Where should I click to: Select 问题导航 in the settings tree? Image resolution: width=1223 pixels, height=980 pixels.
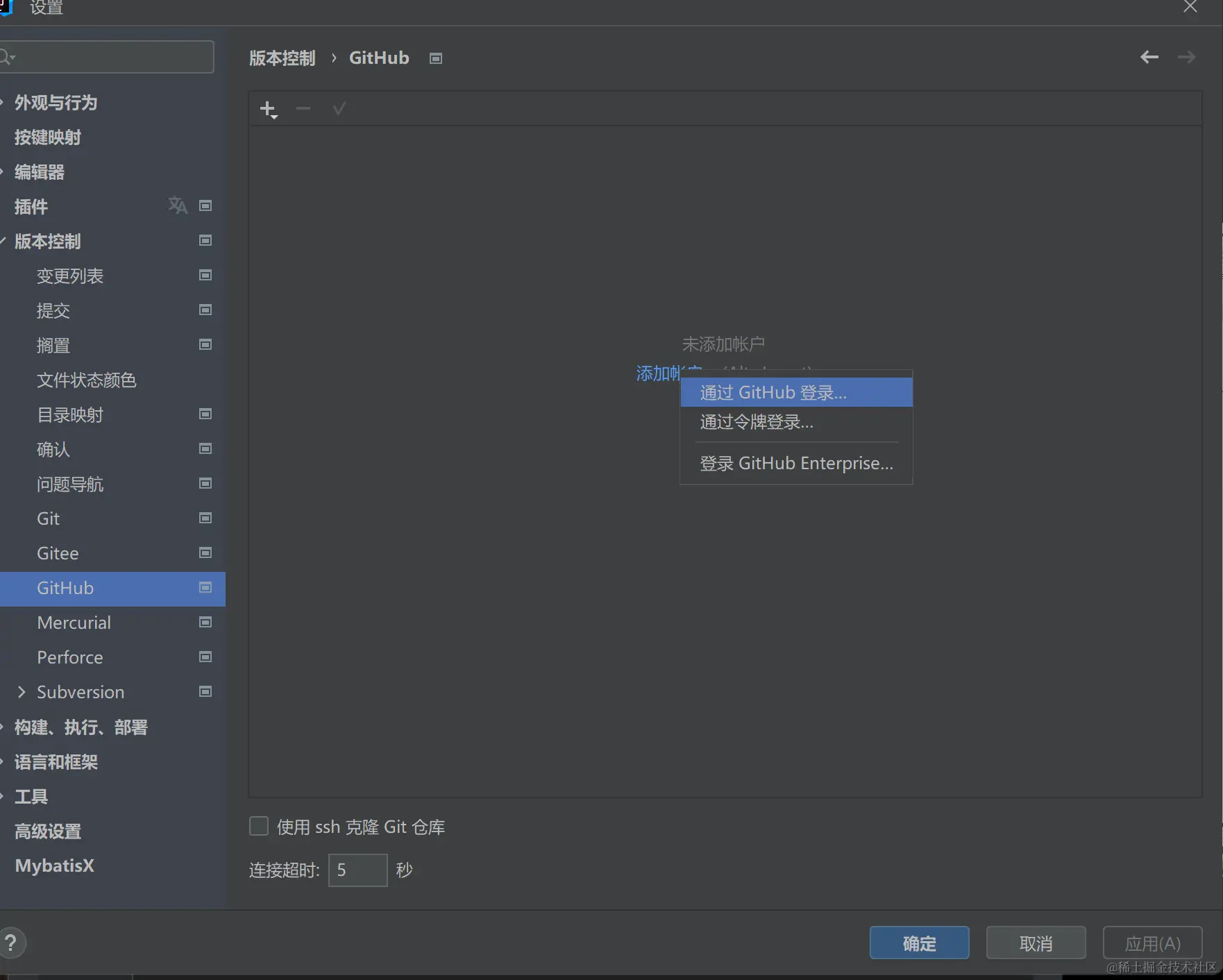click(69, 484)
